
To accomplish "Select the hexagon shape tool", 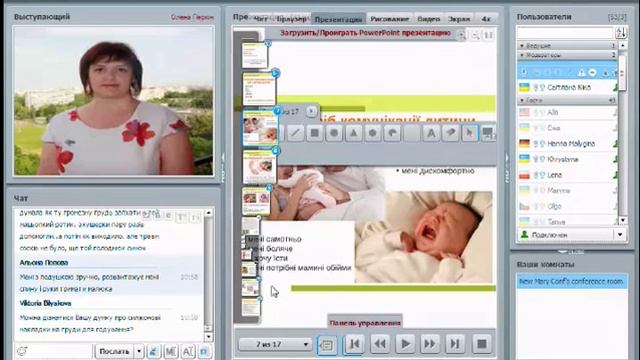I will (x=373, y=133).
